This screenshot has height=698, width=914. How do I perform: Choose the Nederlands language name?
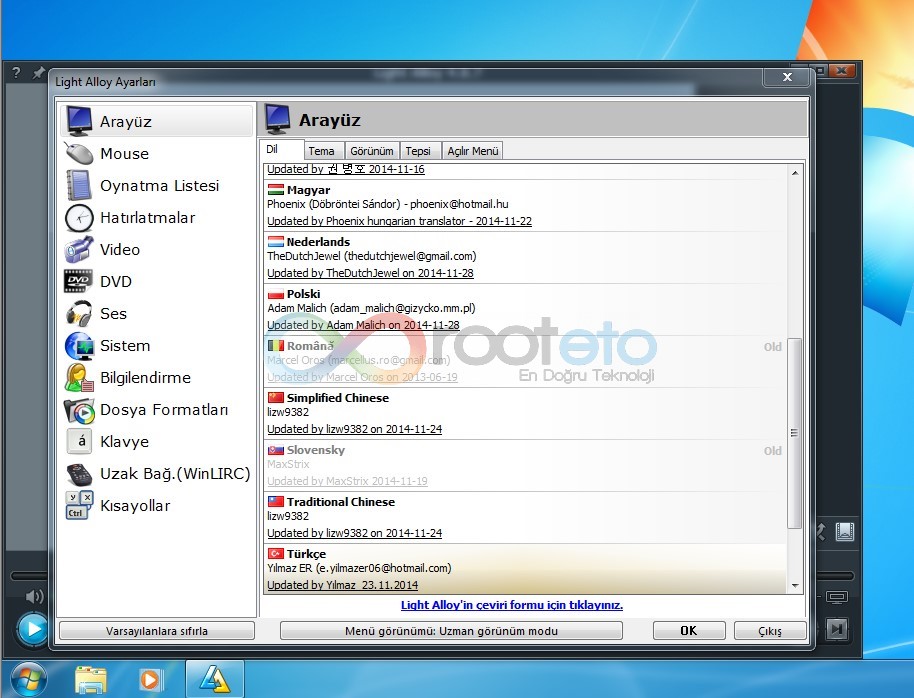318,242
